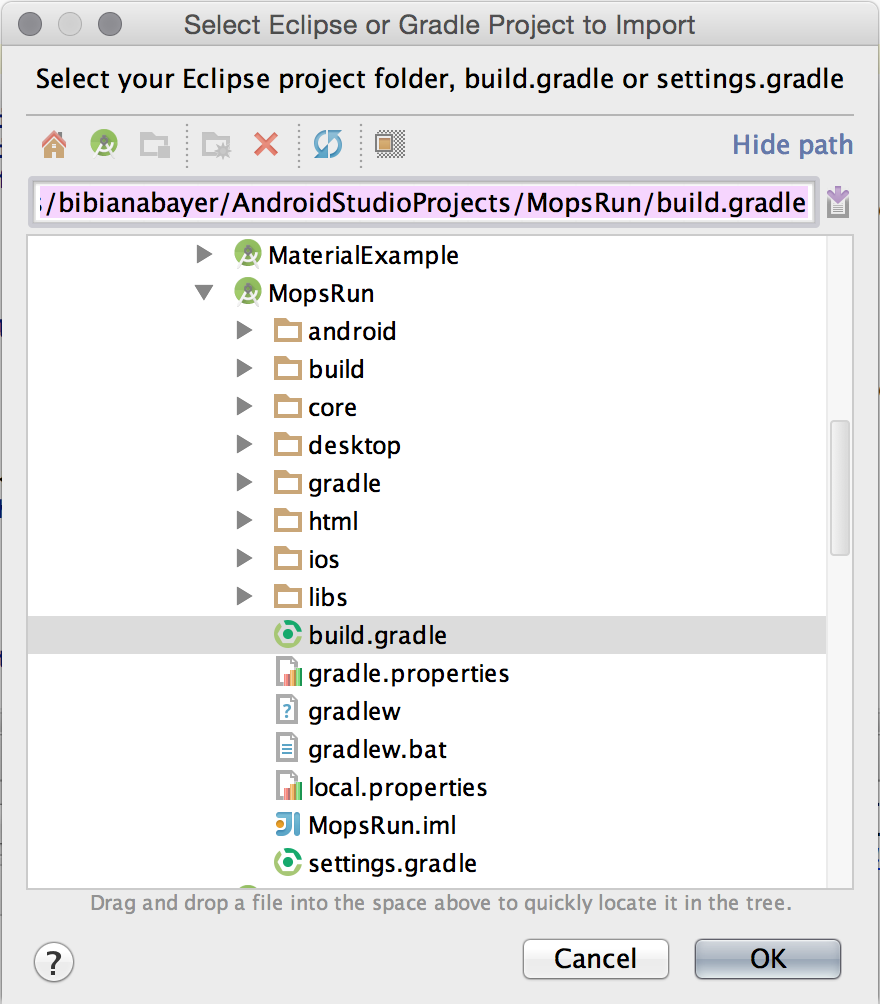Image resolution: width=880 pixels, height=1004 pixels.
Task: Refresh the file tree
Action: [x=328, y=144]
